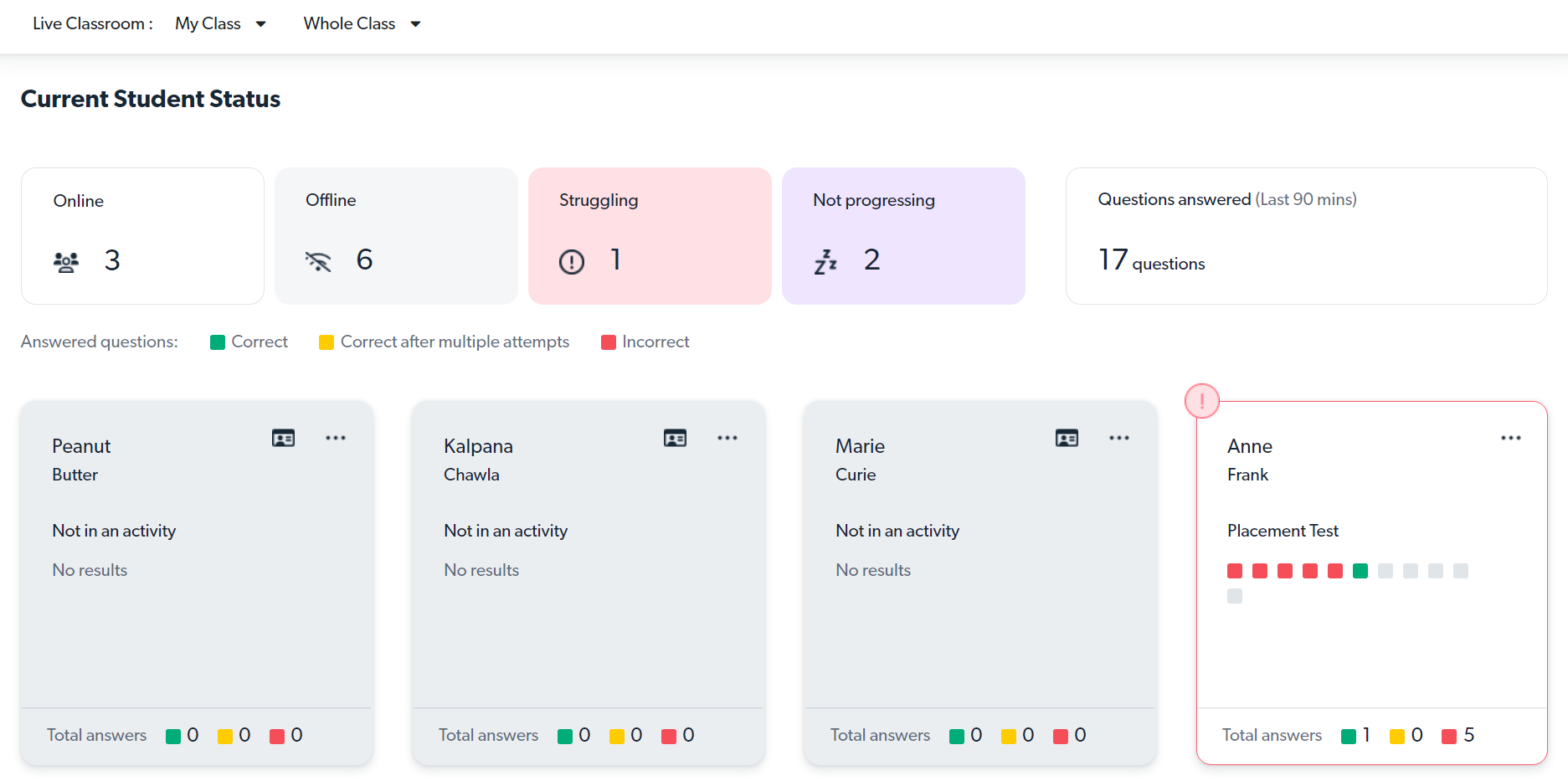
Task: Filter by Not progressing card
Action: click(903, 236)
